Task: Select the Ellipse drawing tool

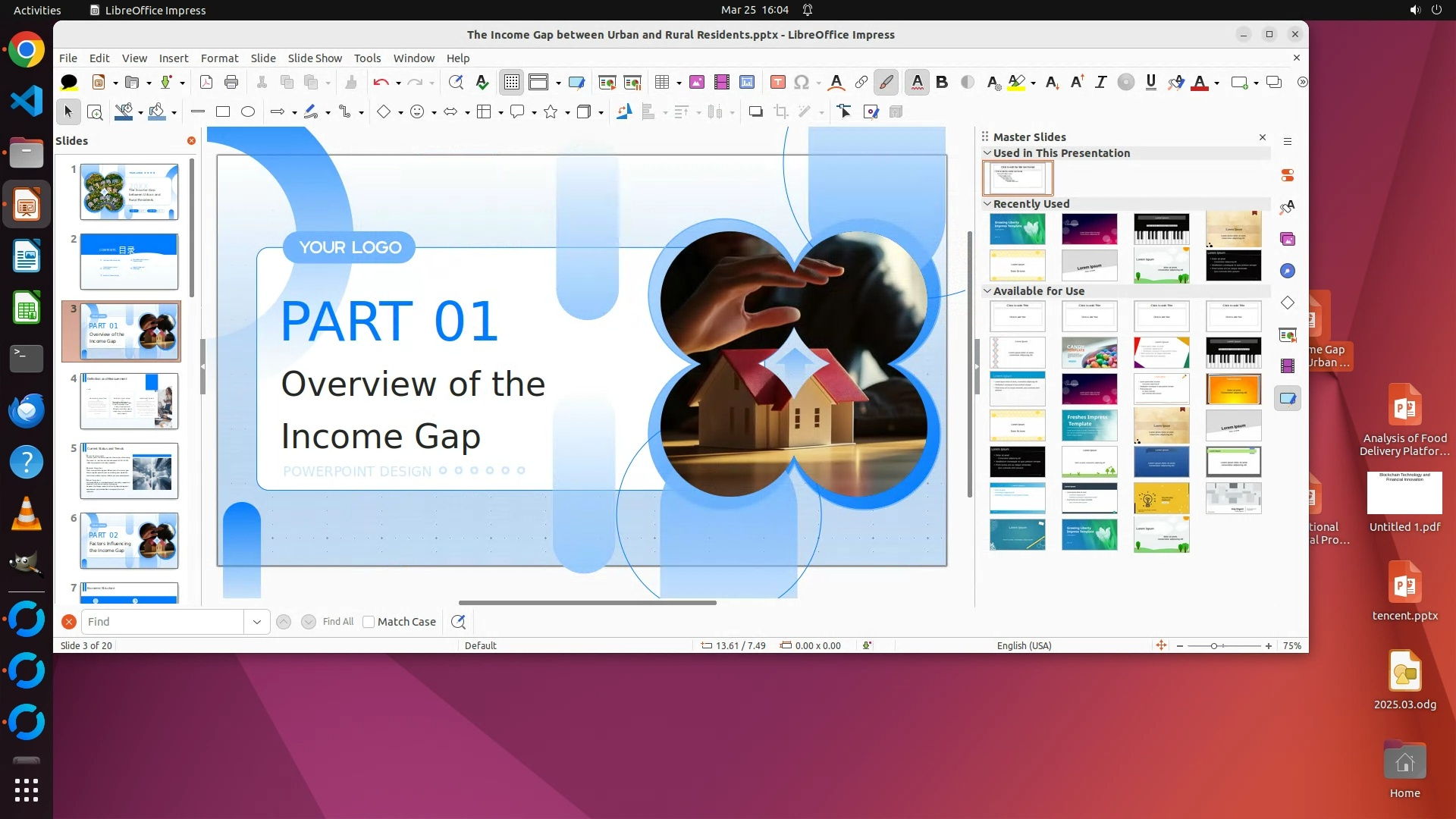Action: (x=247, y=112)
